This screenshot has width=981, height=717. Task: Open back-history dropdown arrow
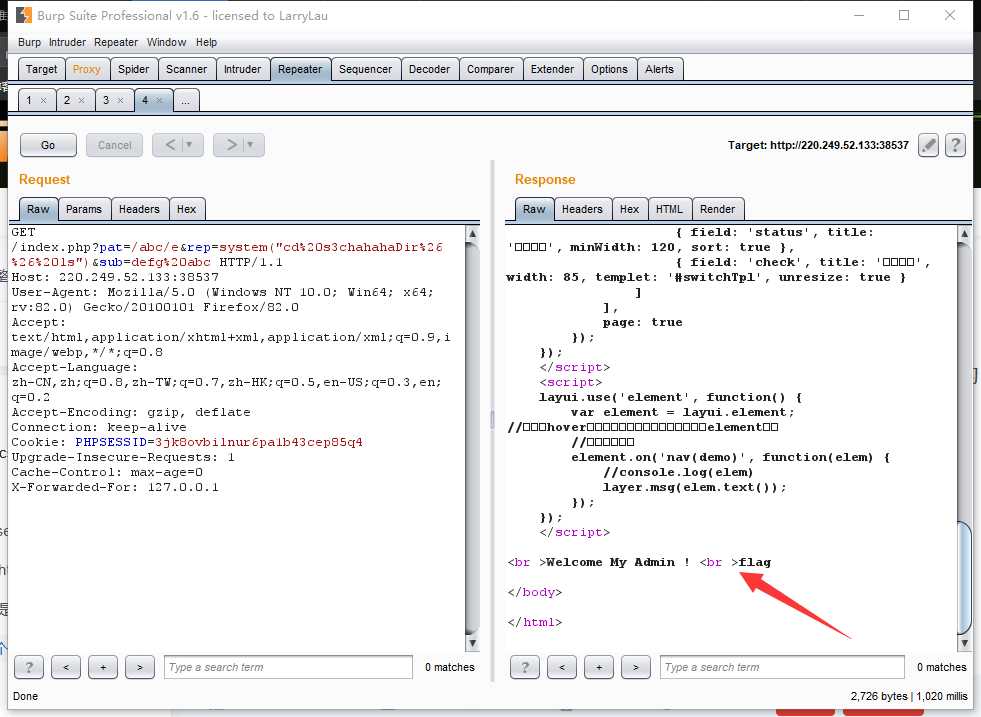coord(191,145)
